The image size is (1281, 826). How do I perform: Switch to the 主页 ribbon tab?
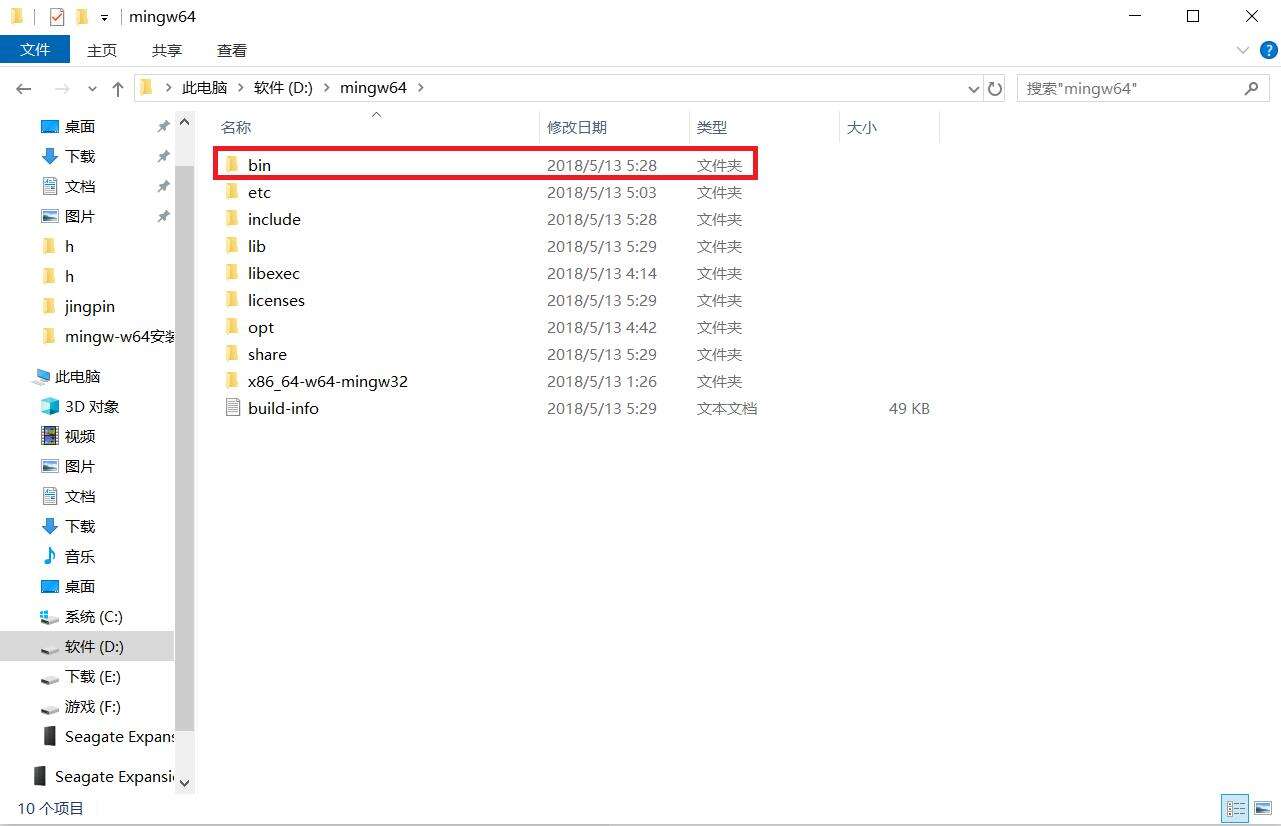coord(102,50)
